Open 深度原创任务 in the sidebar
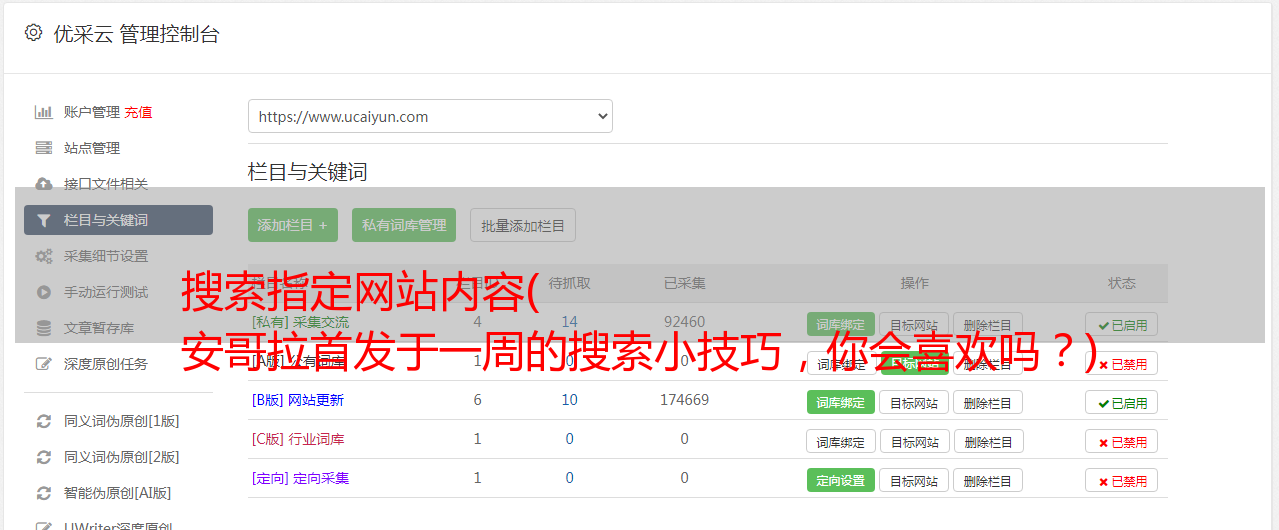Screen dimensions: 1279x530 tap(106, 364)
